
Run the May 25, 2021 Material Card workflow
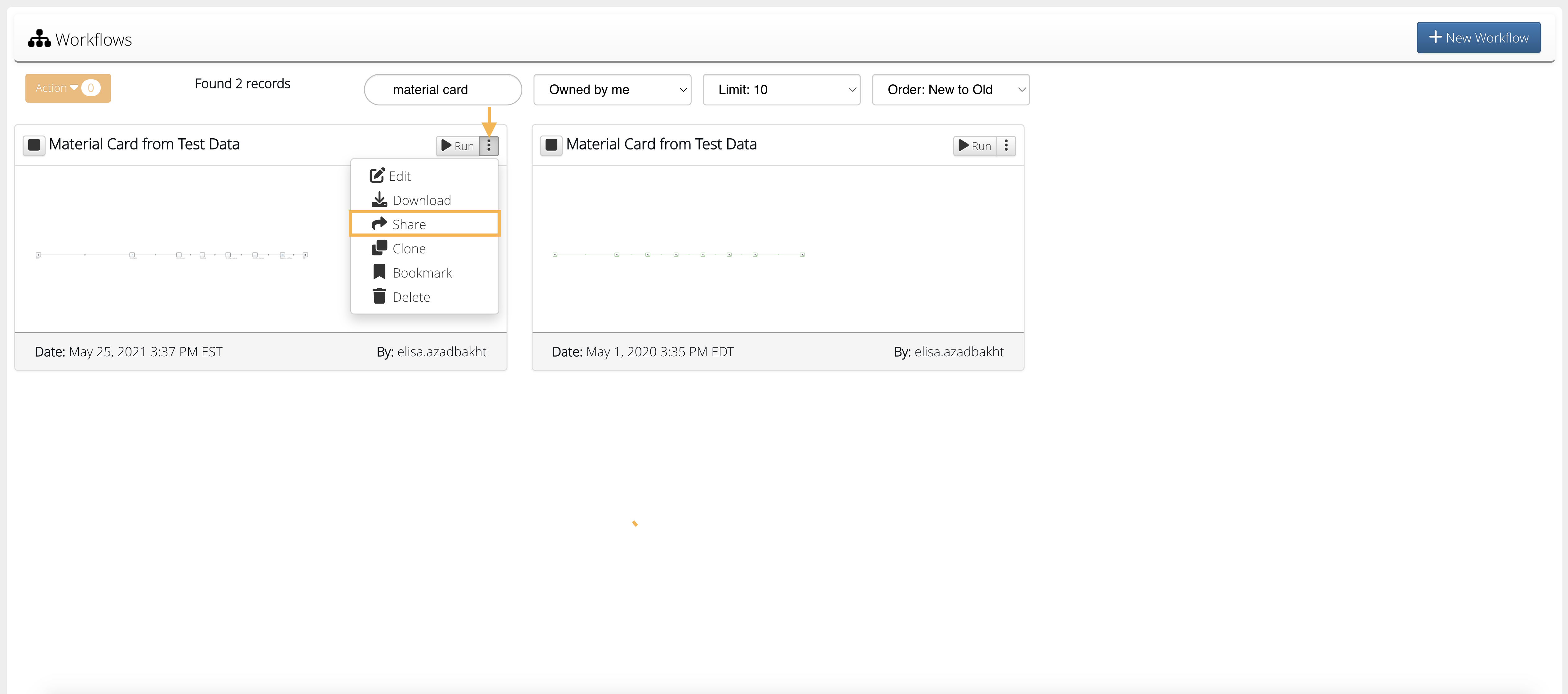[458, 145]
